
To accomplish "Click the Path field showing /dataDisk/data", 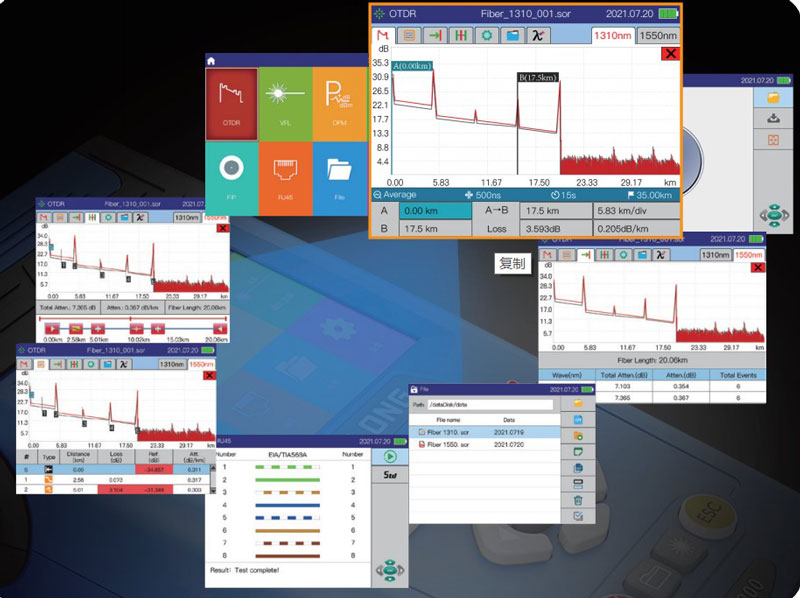I will click(x=490, y=404).
